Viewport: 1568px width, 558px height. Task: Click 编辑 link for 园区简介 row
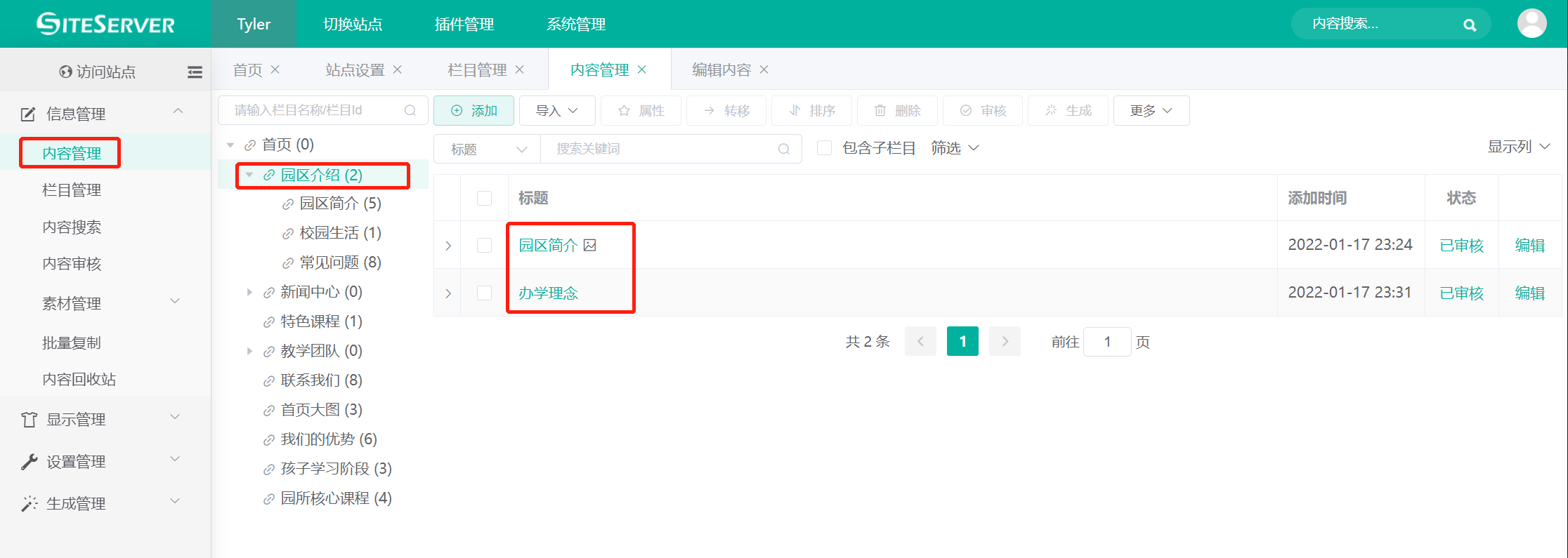pyautogui.click(x=1529, y=245)
